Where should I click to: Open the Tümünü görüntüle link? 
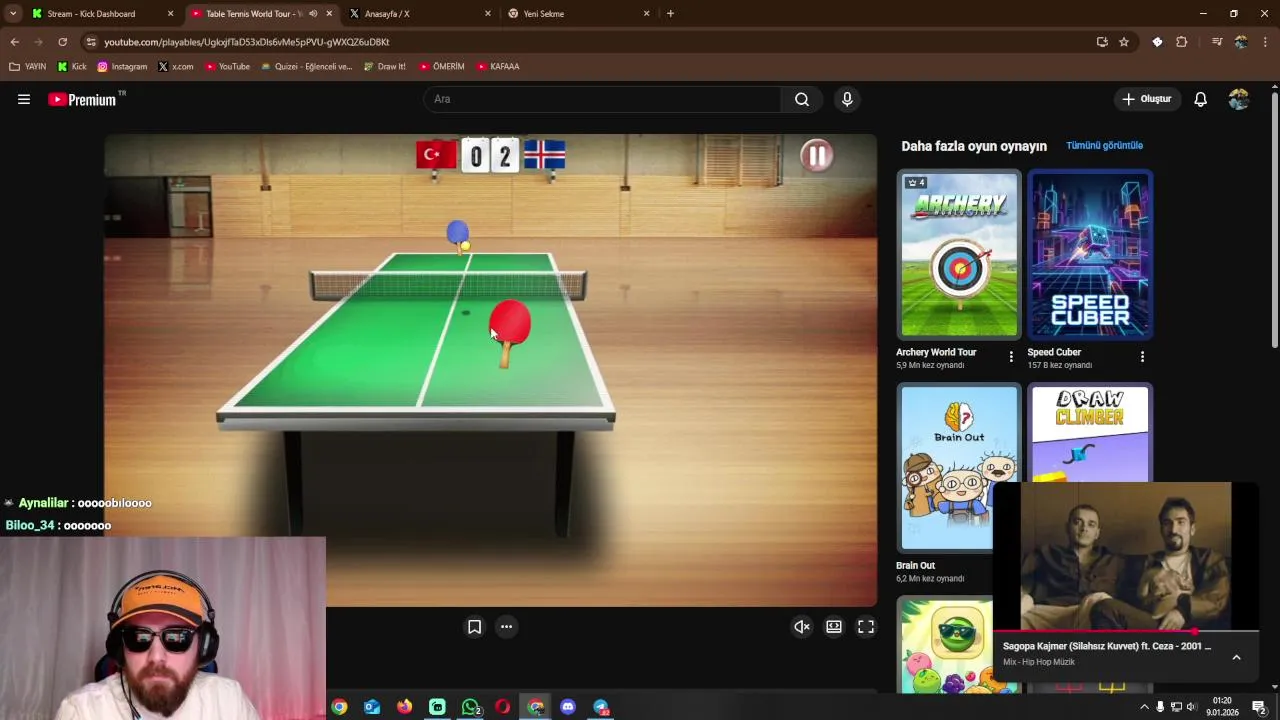point(1104,145)
